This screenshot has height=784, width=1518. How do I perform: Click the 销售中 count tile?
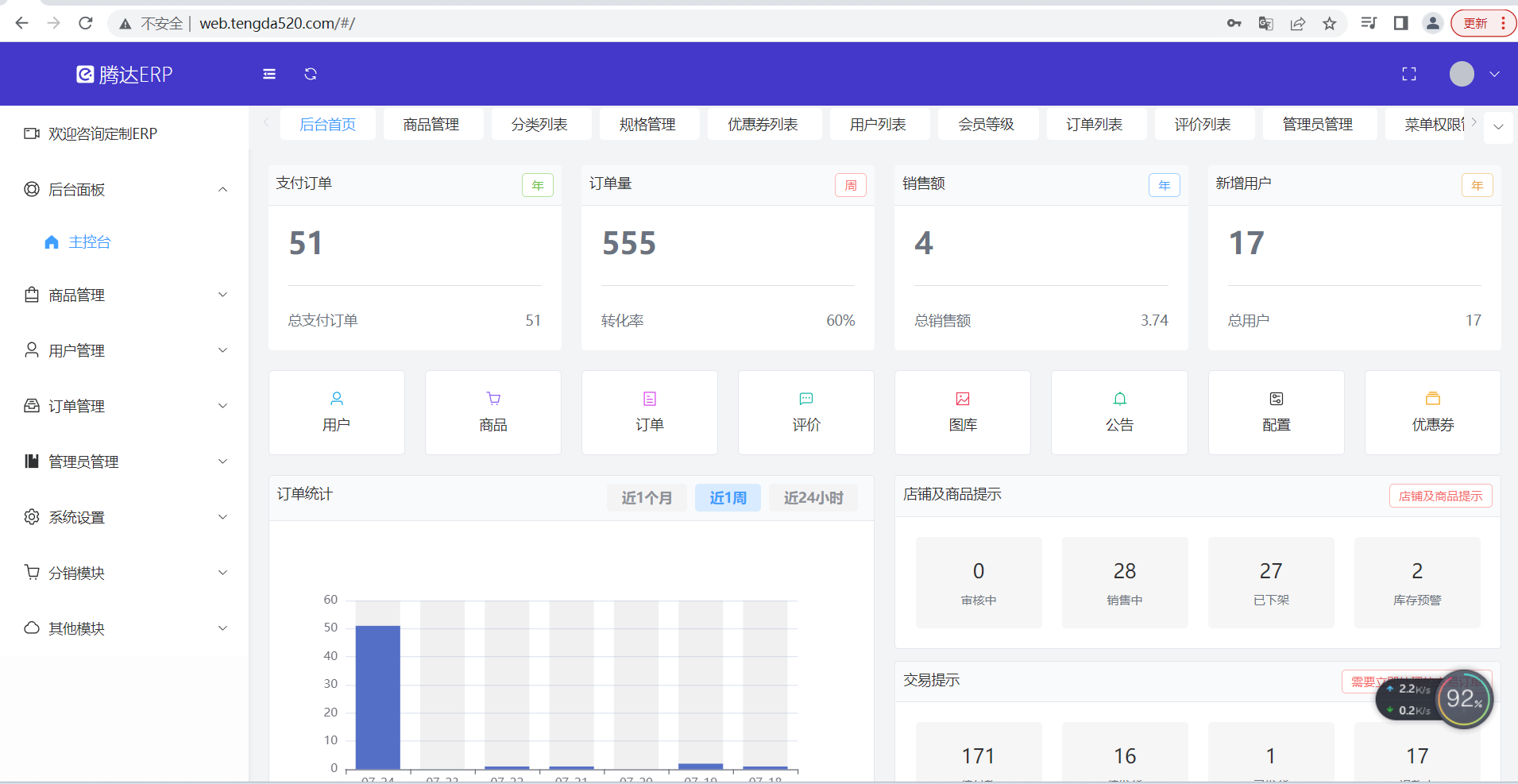(x=1124, y=582)
